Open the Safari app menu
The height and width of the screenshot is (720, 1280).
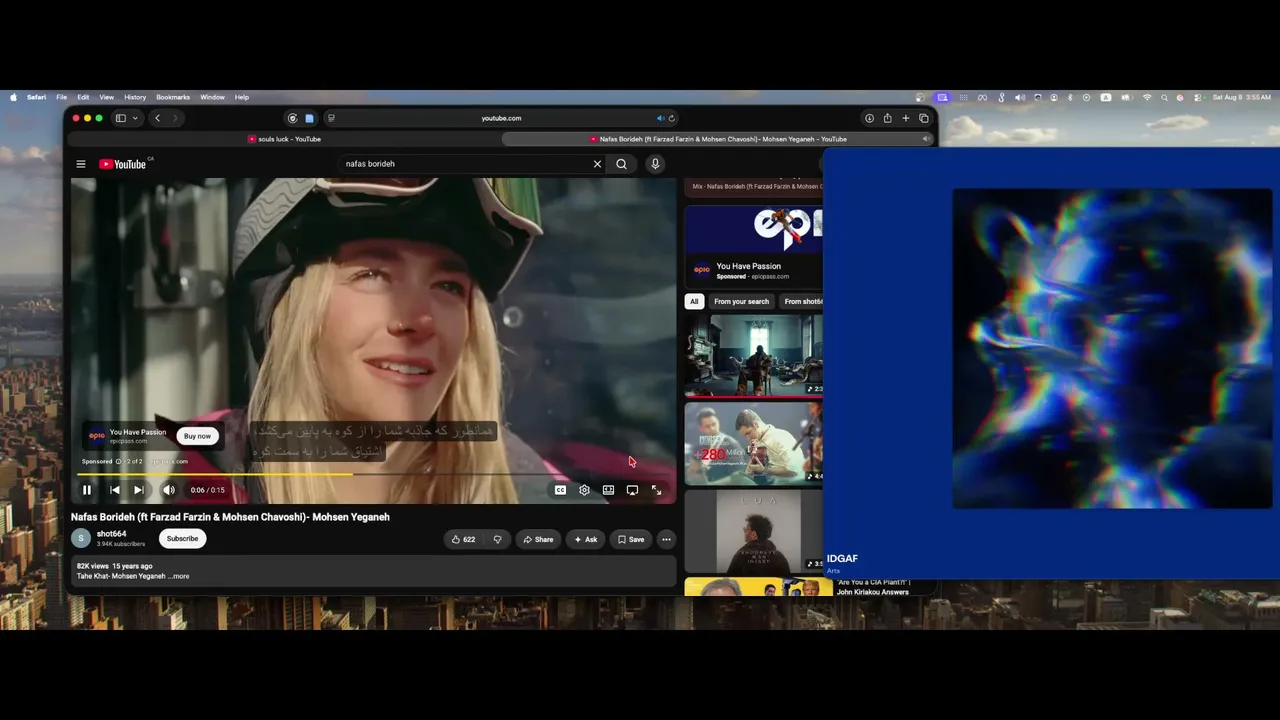[36, 97]
